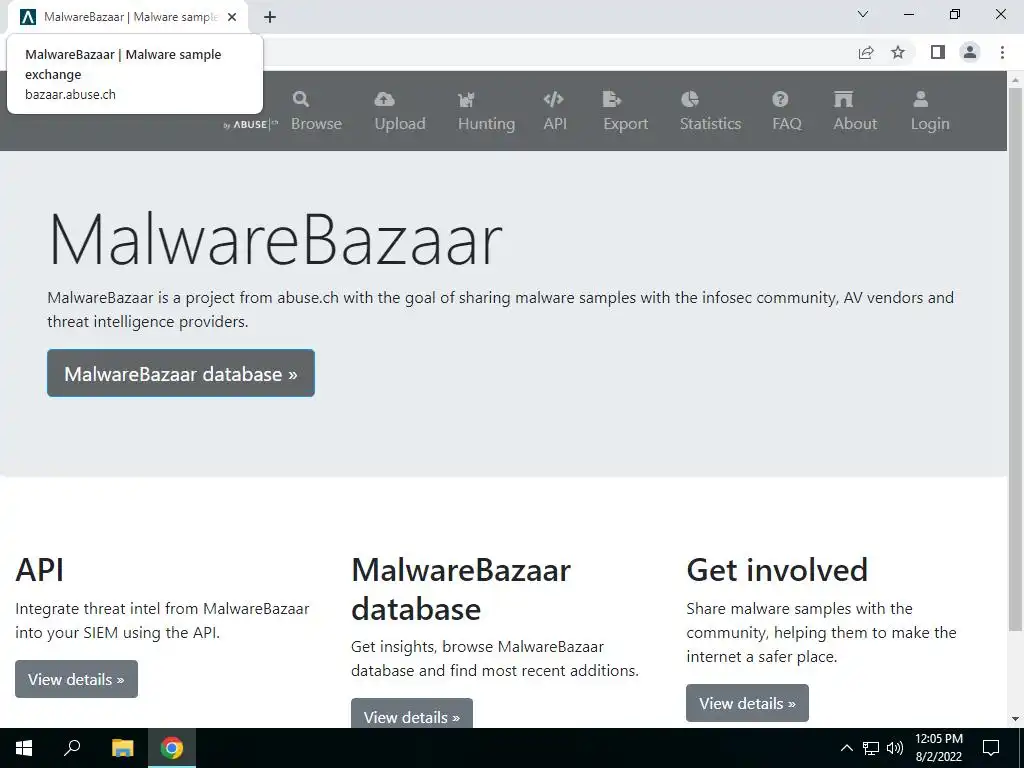This screenshot has width=1024, height=768.
Task: Open the Statistics menu label
Action: 711,123
